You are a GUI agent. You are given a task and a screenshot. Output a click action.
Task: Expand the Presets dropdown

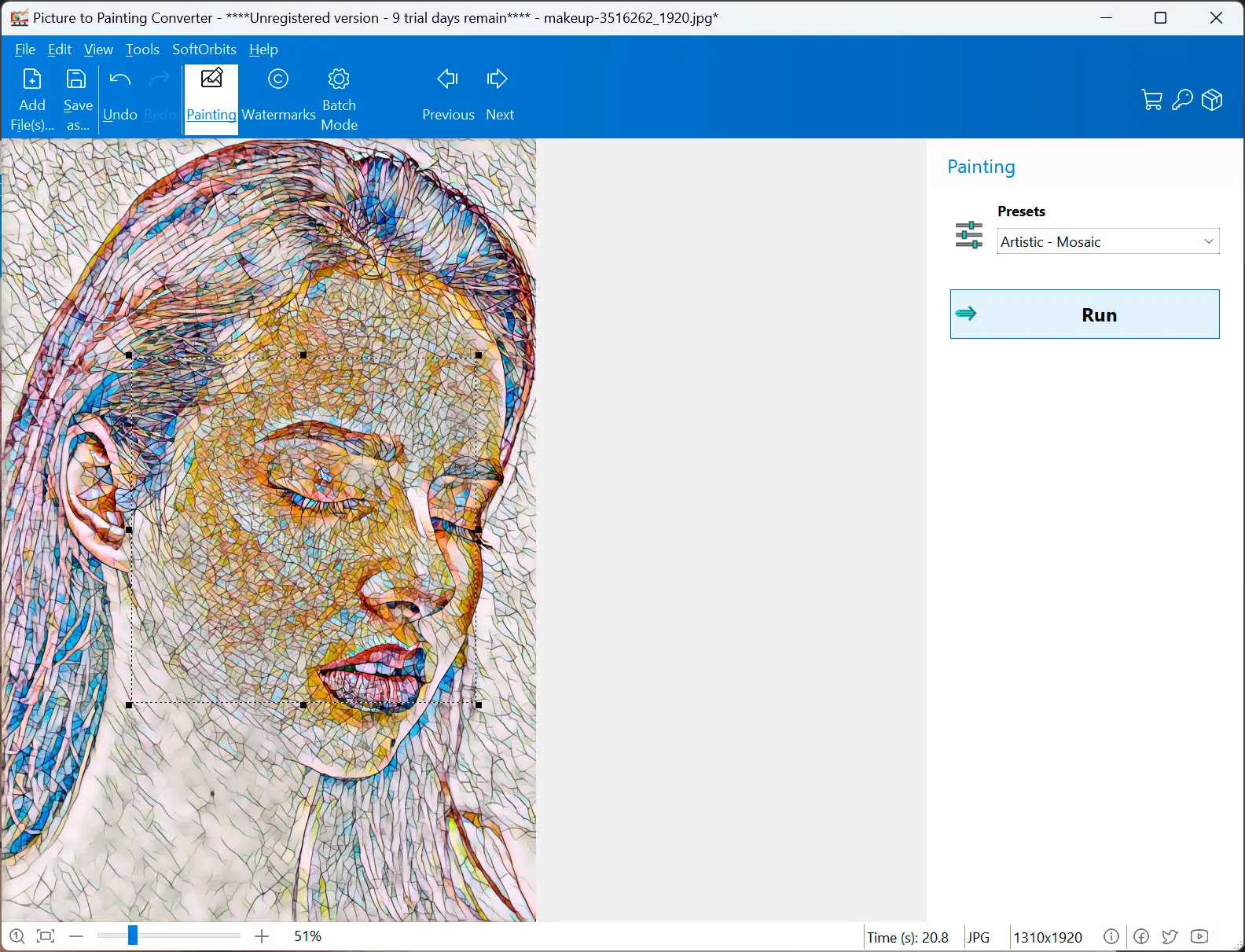(1208, 241)
